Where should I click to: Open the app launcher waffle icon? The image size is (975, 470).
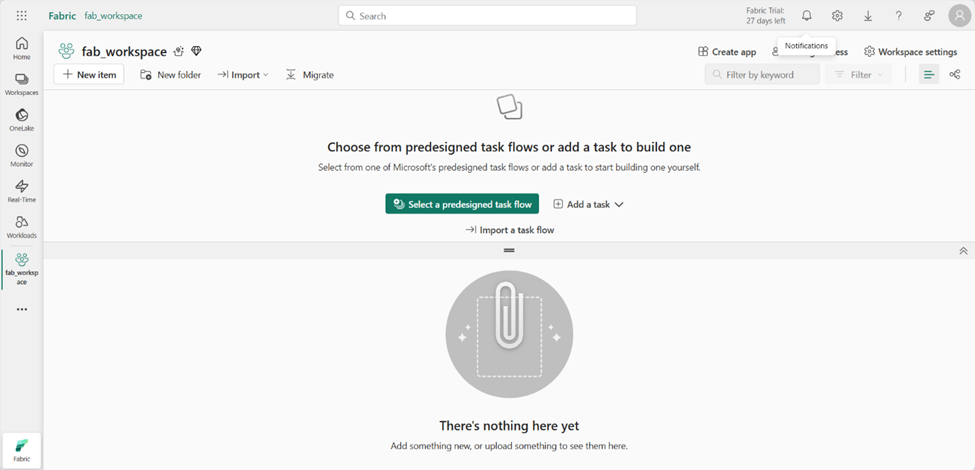(x=21, y=16)
